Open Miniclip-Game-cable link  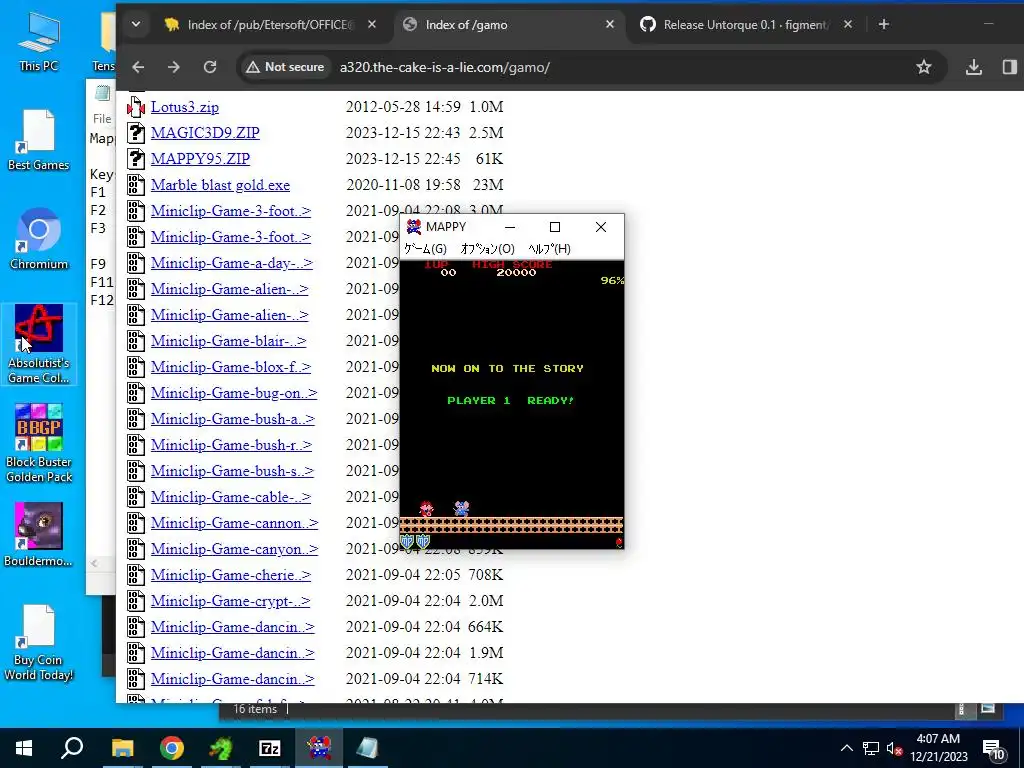pyautogui.click(x=231, y=497)
